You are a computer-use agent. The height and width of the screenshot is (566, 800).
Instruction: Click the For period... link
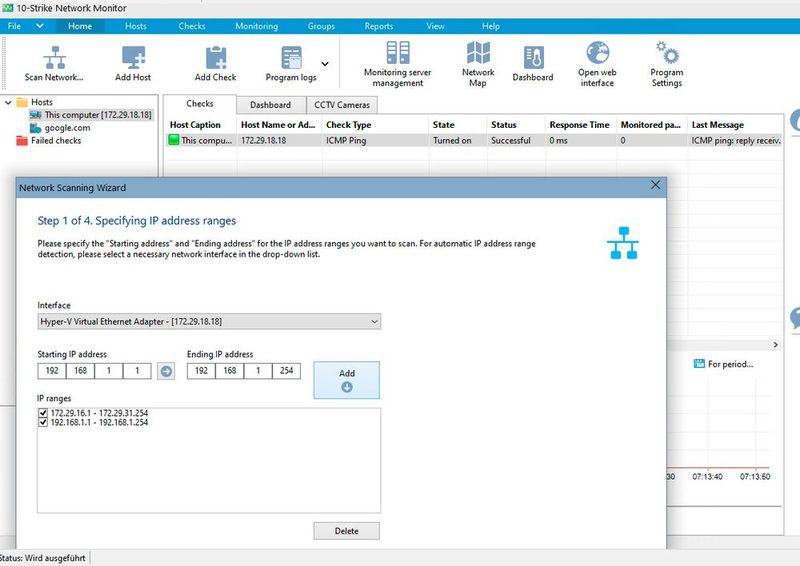click(730, 364)
